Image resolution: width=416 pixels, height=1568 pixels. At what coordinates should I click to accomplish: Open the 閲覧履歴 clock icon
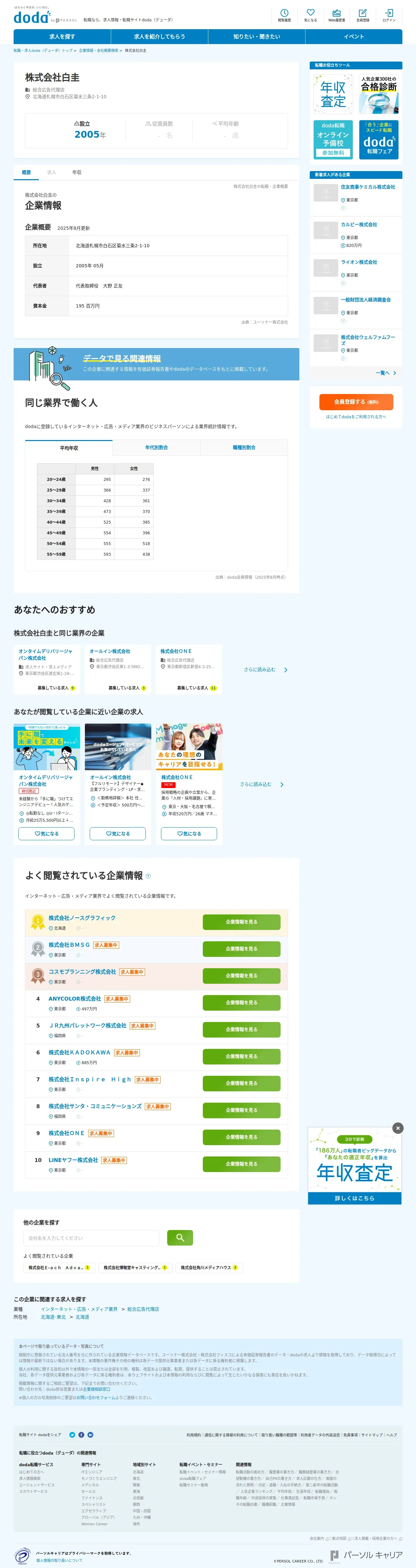coord(284,15)
